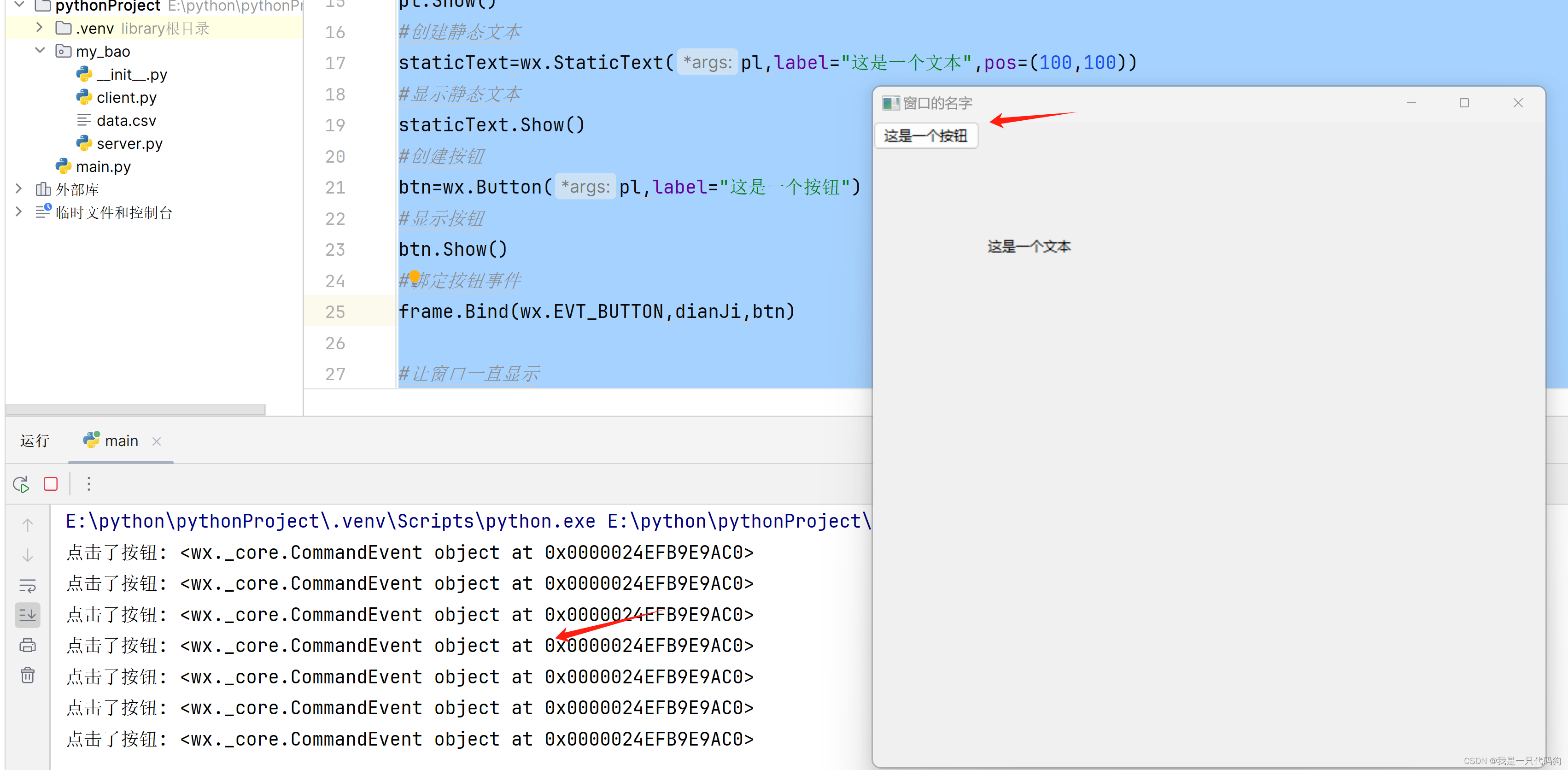Click the 这是一个按钮 button
This screenshot has height=770, width=1568.
pyautogui.click(x=925, y=135)
